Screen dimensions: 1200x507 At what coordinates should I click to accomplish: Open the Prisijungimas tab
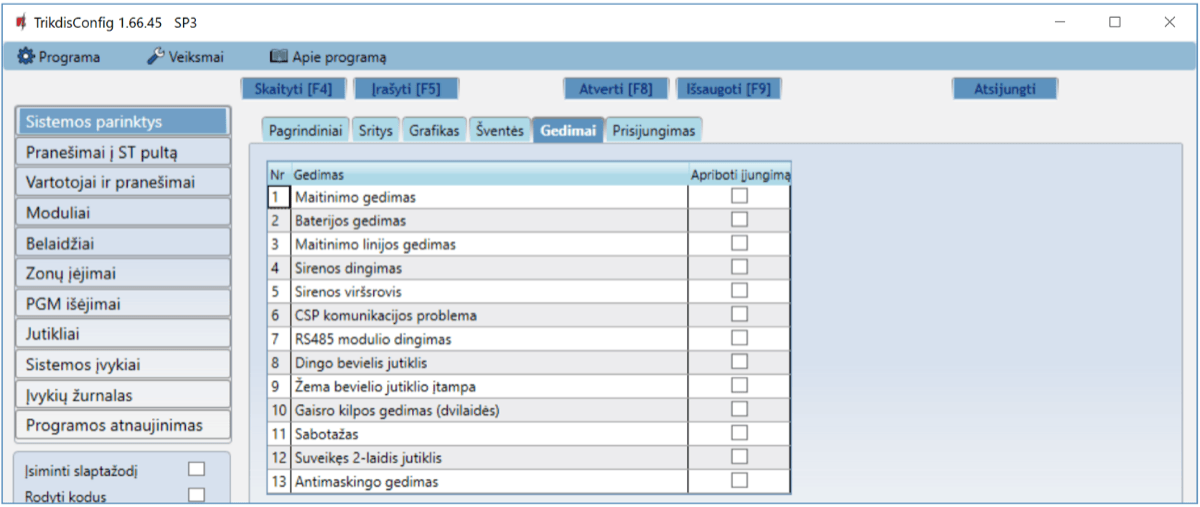(654, 131)
